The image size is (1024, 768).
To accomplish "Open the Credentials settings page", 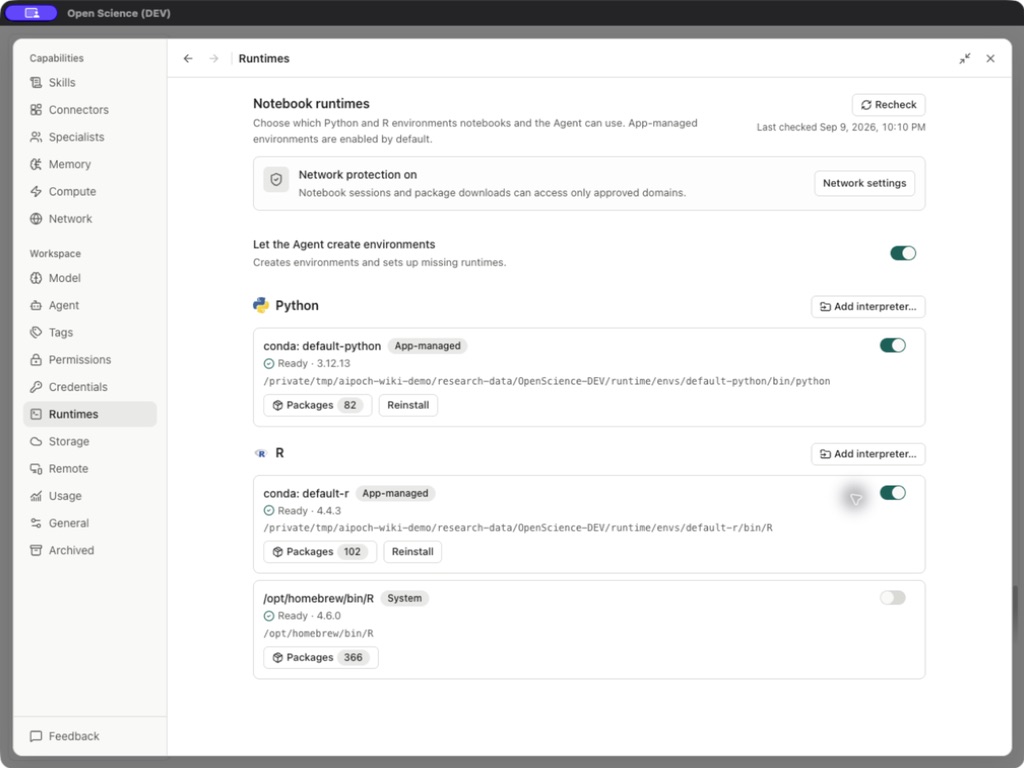I will point(90,387).
